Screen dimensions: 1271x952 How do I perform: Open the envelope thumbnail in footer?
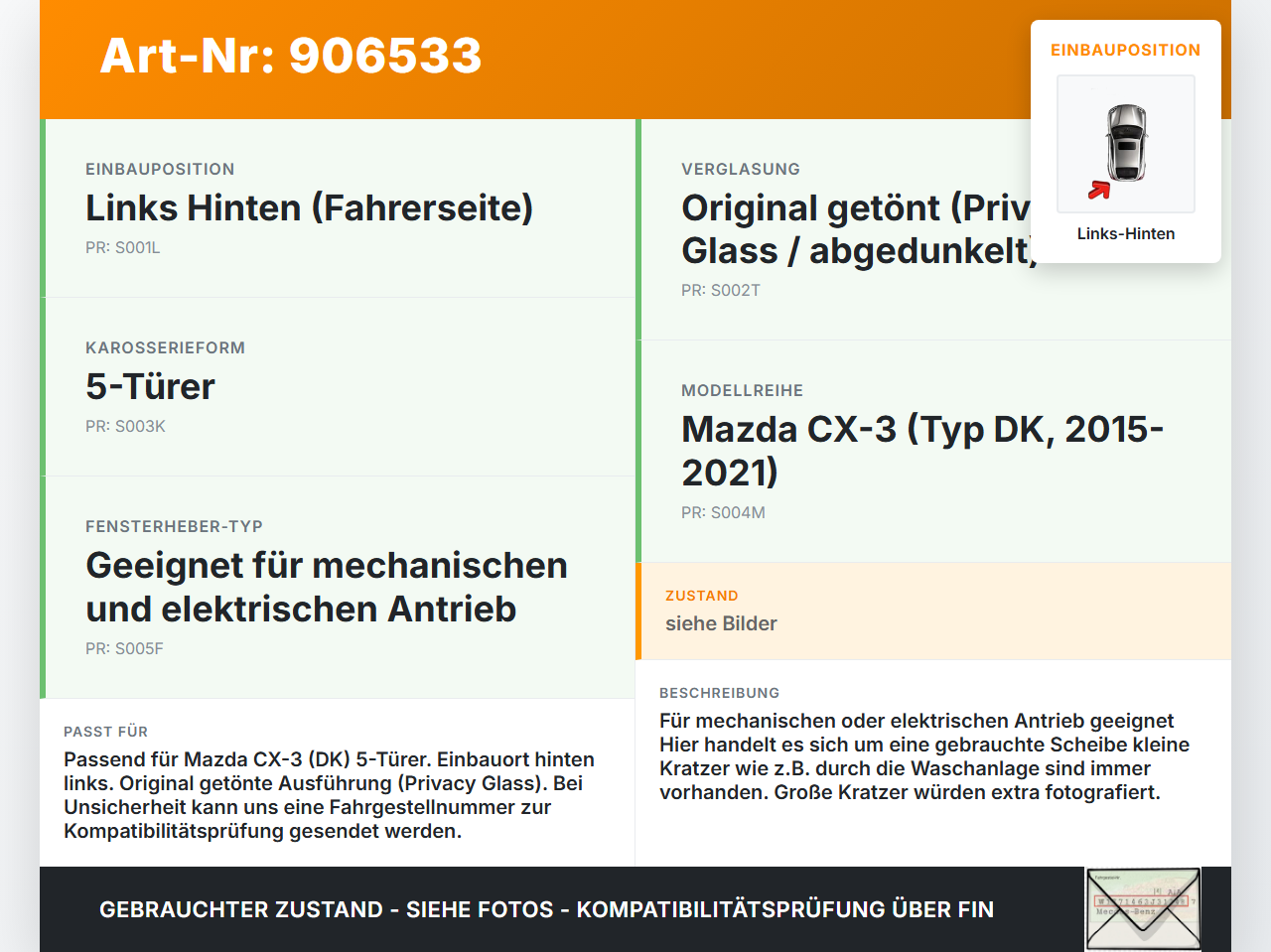tap(1143, 909)
